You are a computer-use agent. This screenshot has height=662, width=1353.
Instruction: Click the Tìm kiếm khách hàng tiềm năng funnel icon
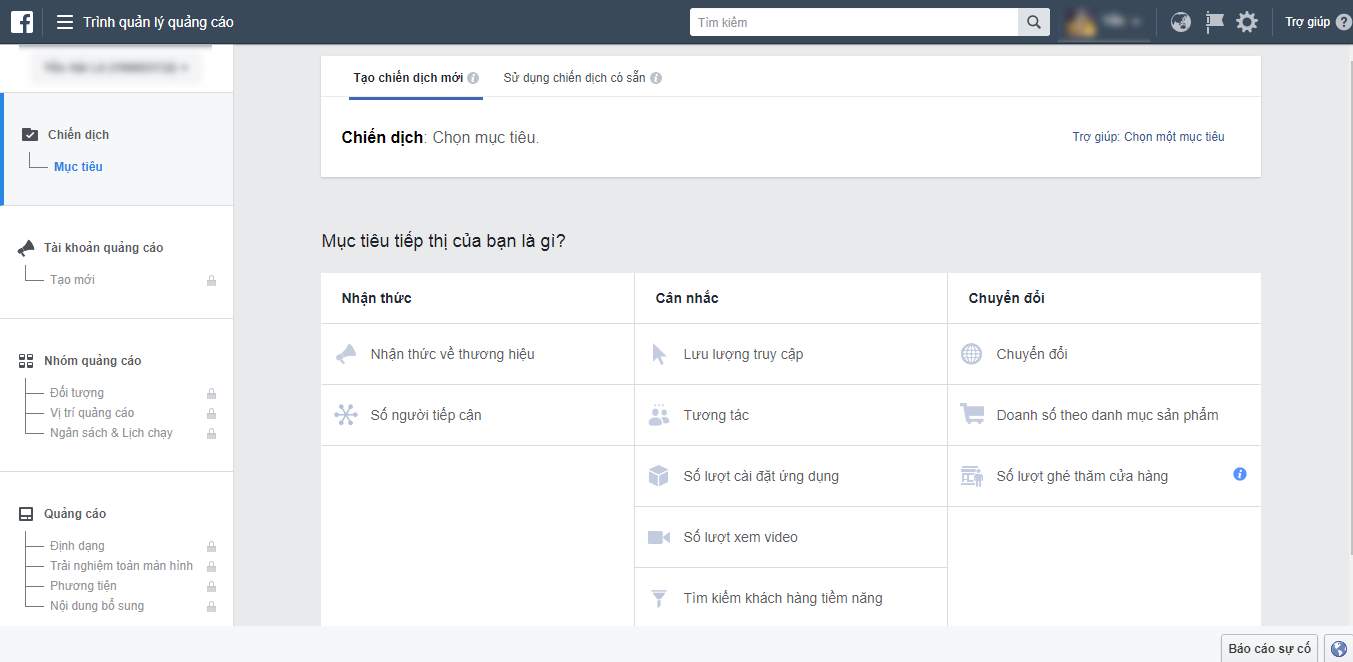click(x=659, y=597)
